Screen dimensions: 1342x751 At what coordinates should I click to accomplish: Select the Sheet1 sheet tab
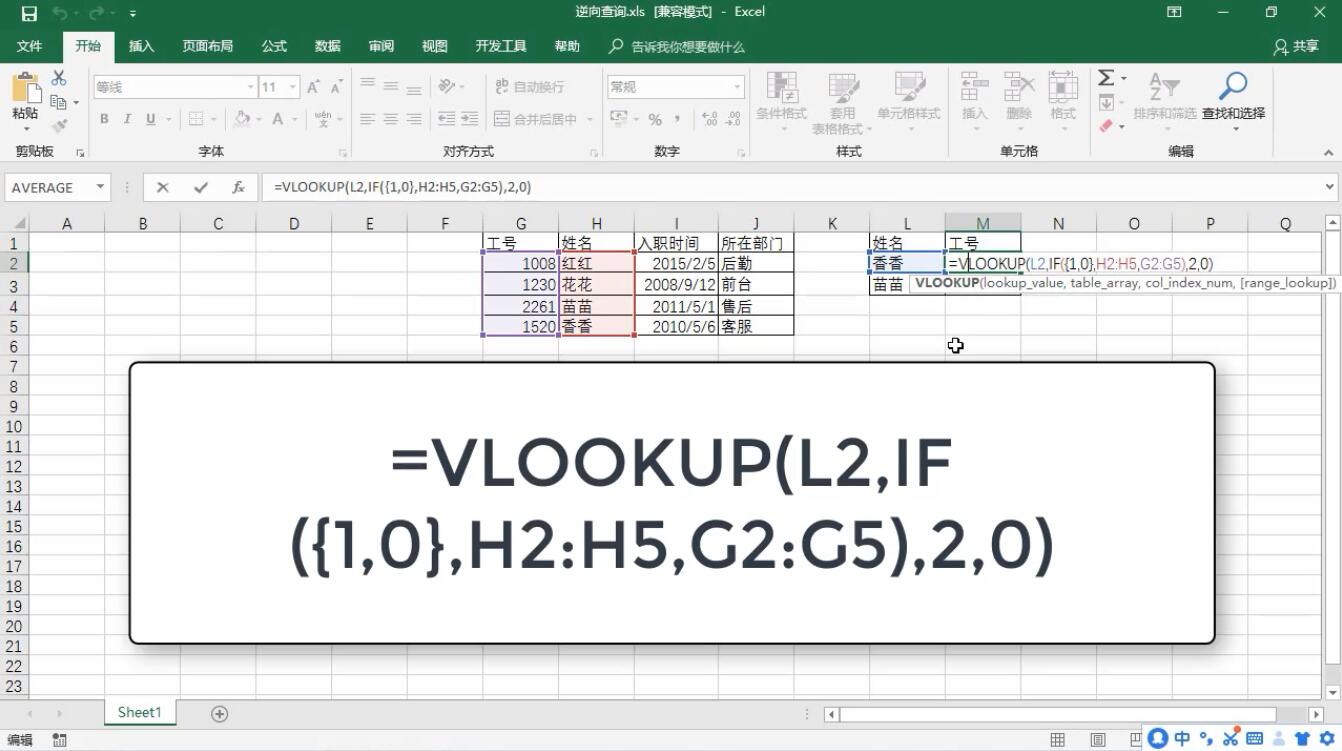(139, 712)
